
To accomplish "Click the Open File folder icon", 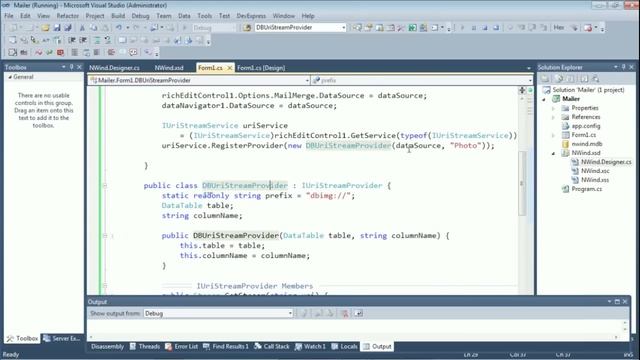I will pyautogui.click(x=45, y=28).
